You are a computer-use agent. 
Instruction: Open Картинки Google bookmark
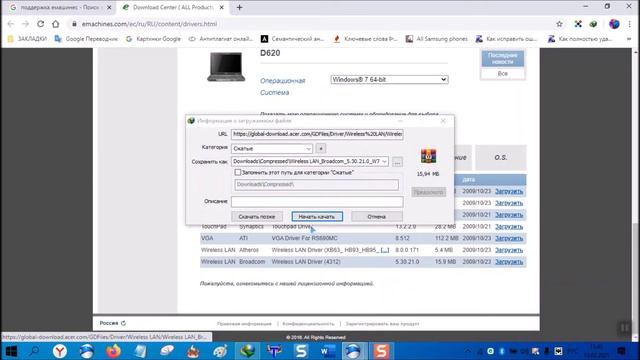click(153, 39)
